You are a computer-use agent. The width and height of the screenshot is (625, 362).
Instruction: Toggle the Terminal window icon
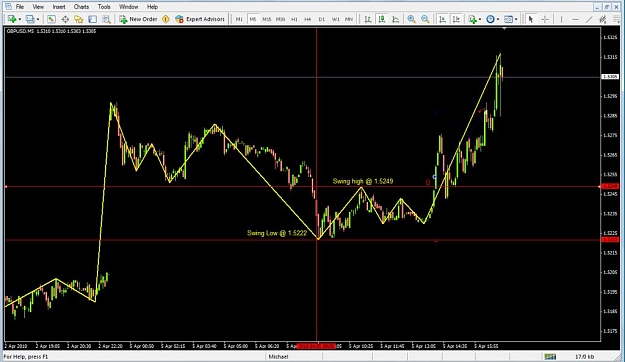coord(92,19)
